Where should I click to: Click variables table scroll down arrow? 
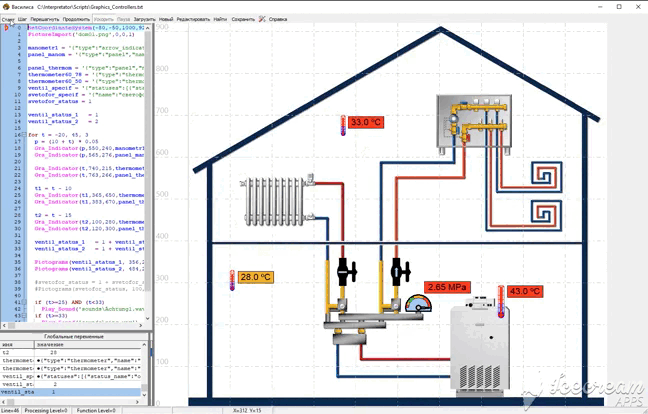(x=144, y=394)
